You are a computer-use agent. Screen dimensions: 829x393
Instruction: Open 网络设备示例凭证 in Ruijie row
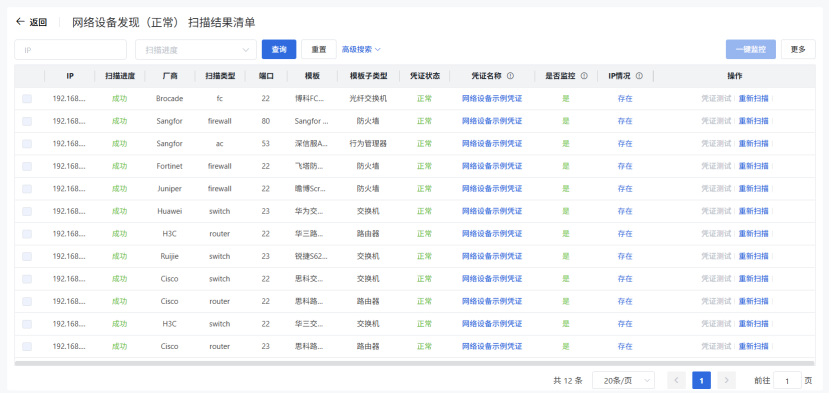pos(492,257)
